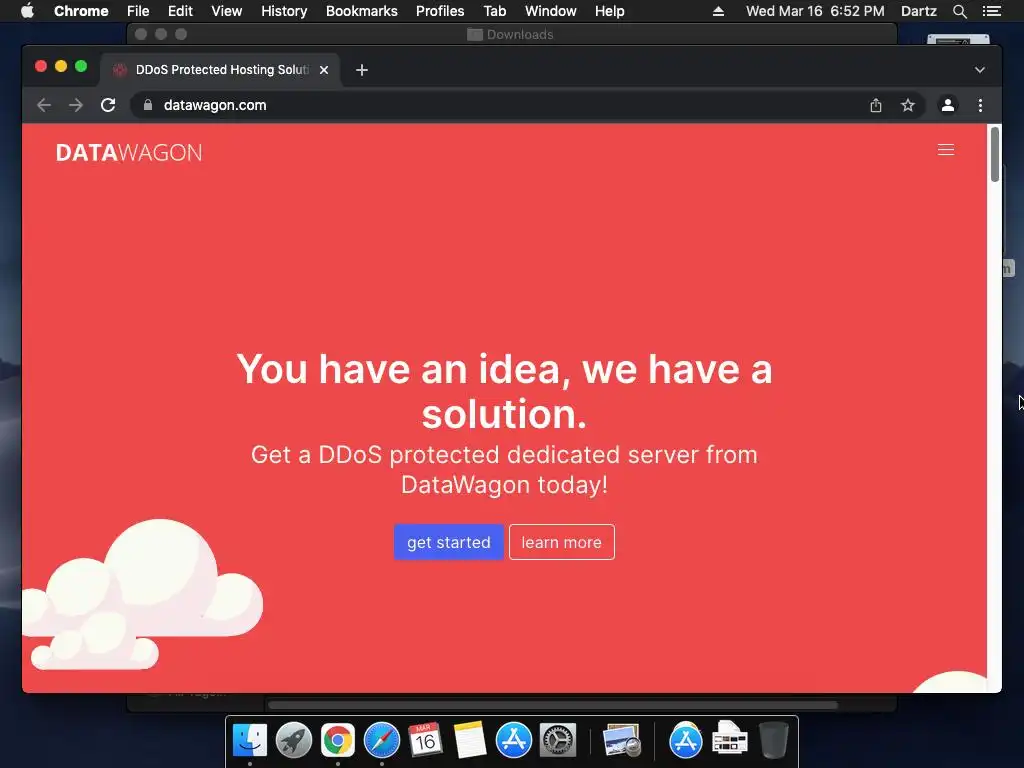1024x768 pixels.
Task: Open the Chrome three-dot options menu
Action: [980, 105]
